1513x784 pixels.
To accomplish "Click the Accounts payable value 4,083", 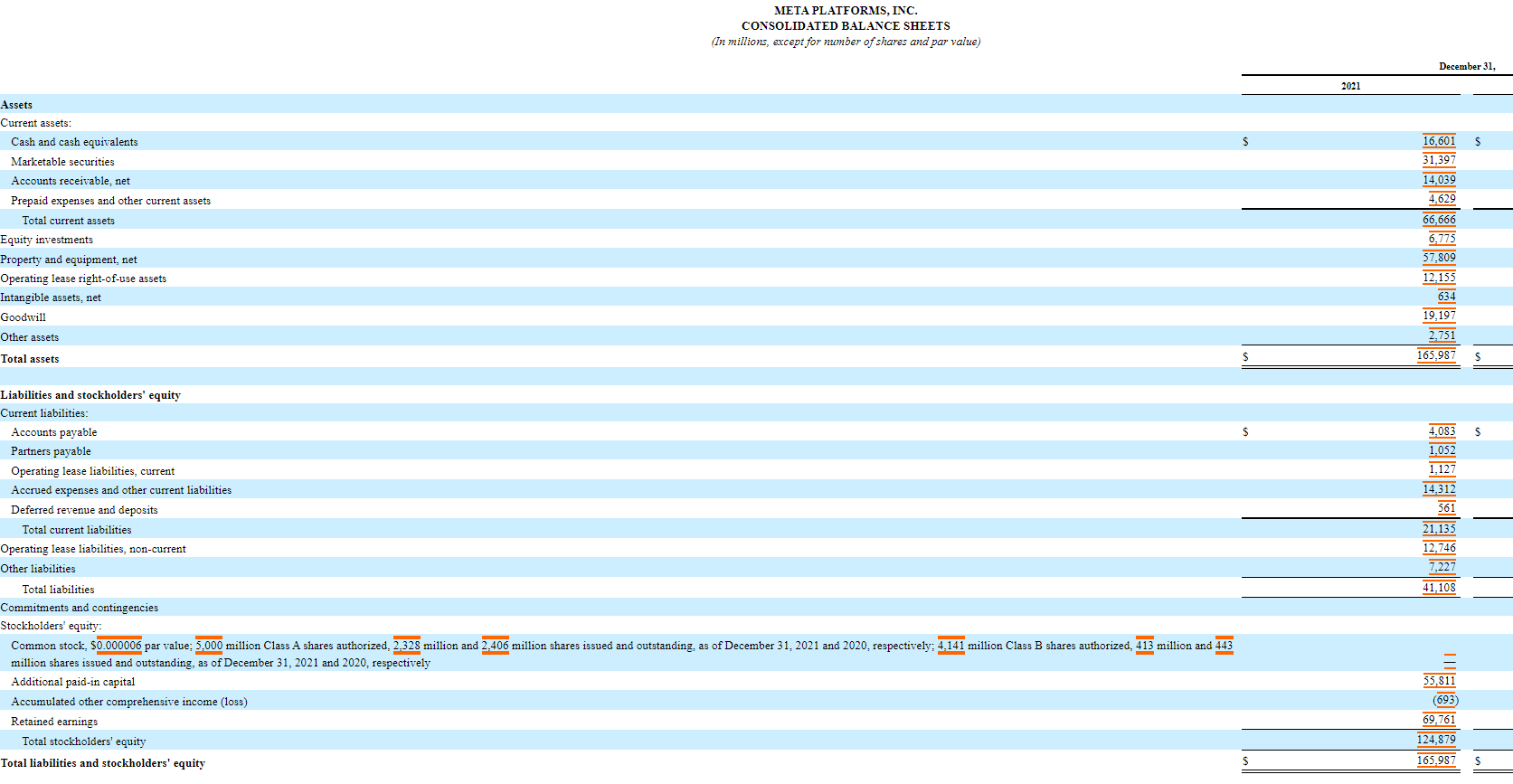I will coord(1442,431).
